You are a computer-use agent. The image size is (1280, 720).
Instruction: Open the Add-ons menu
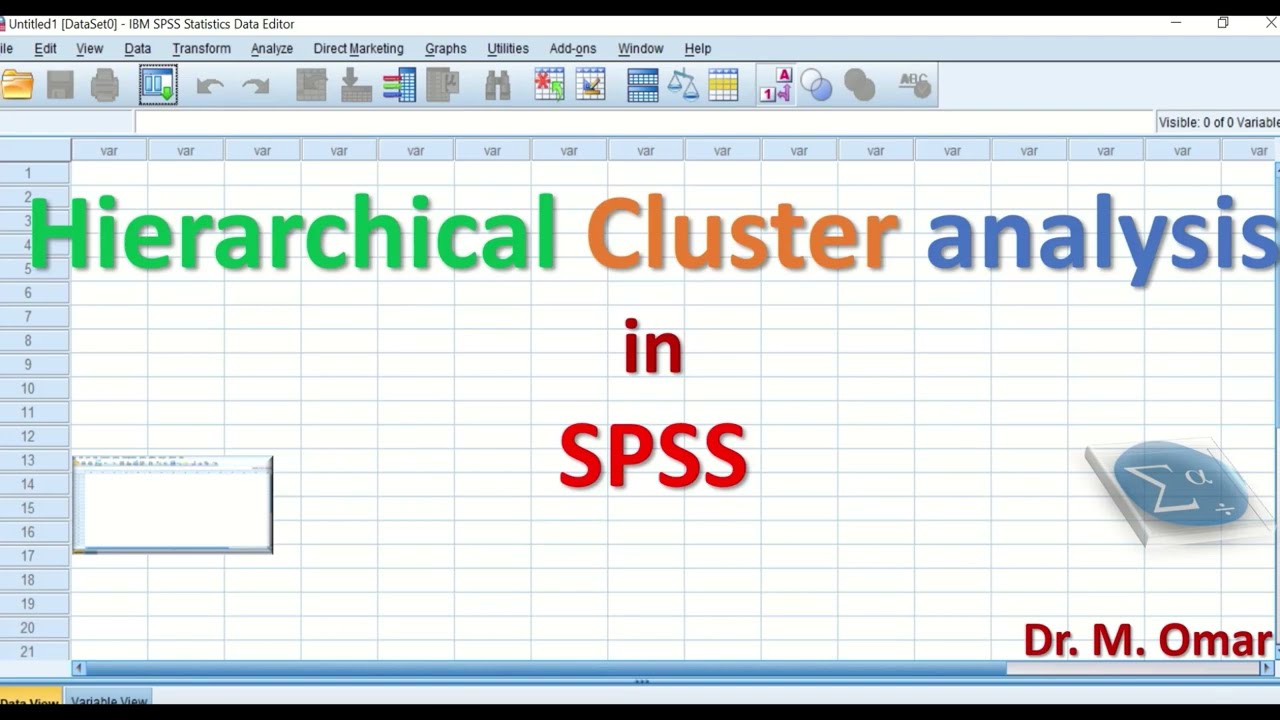[573, 48]
